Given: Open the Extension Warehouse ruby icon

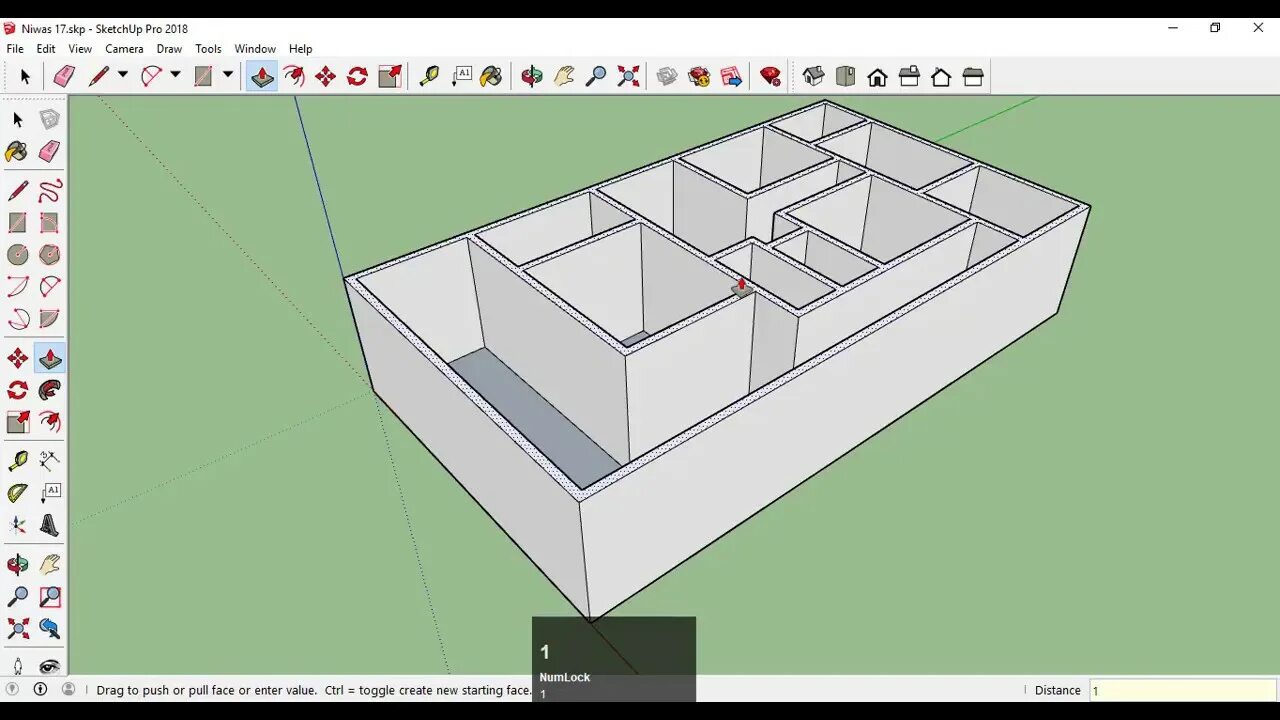Looking at the screenshot, I should coord(699,77).
